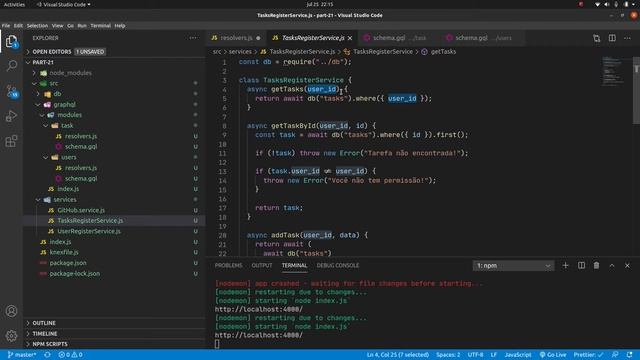Open the notifications bell
The image size is (640, 360).
(x=629, y=355)
